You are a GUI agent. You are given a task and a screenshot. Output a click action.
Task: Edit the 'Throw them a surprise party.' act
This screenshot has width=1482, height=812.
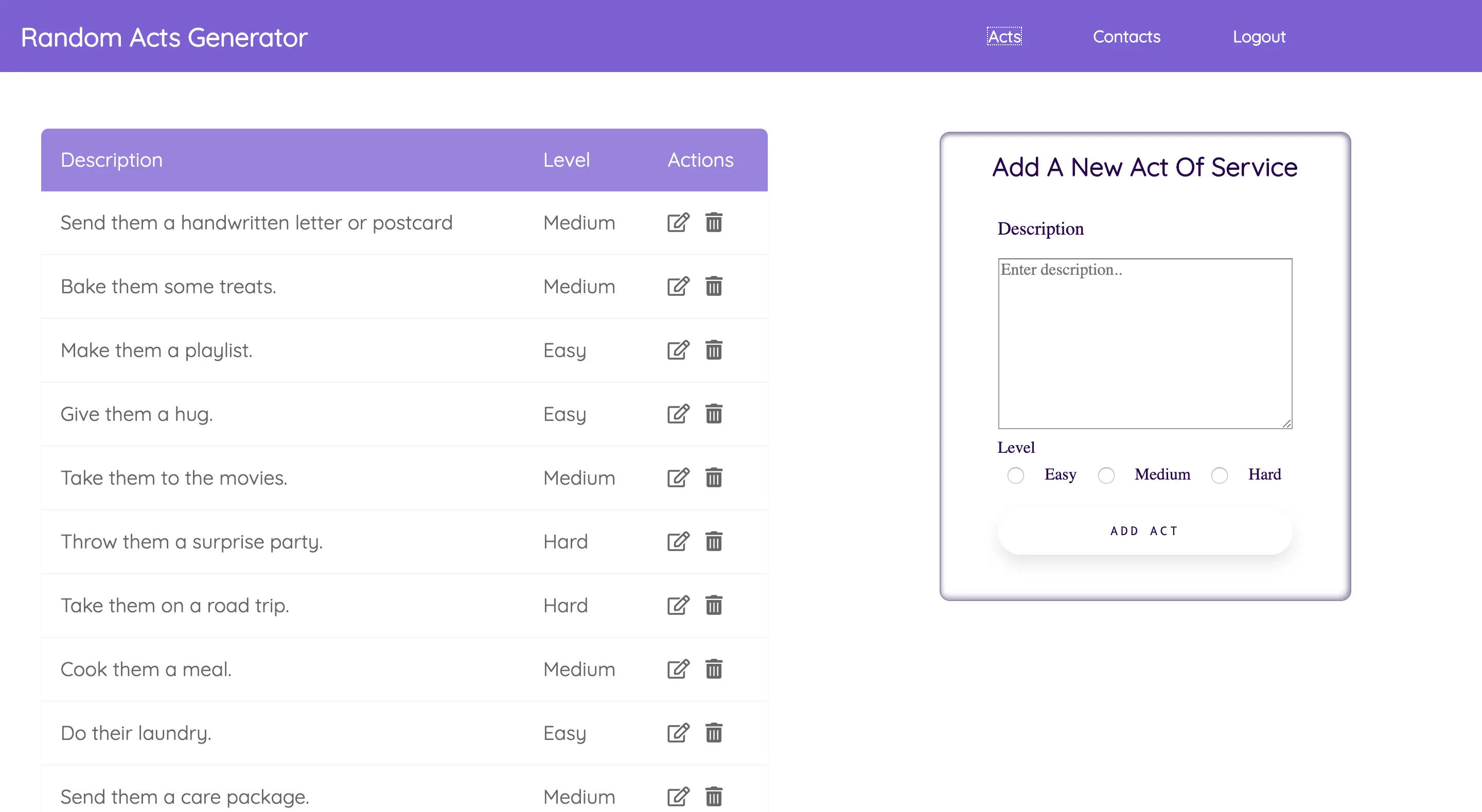point(678,541)
